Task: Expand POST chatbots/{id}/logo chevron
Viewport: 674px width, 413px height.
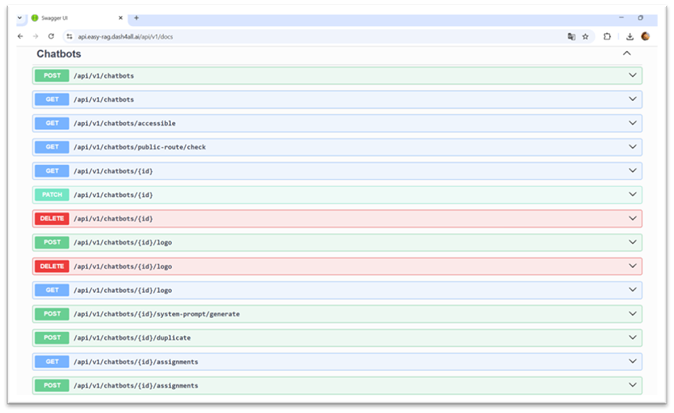Action: point(633,242)
